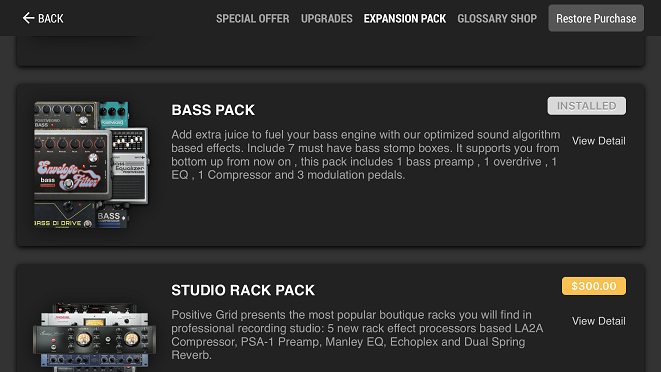The width and height of the screenshot is (661, 372).
Task: Click the Bass Pack description text
Action: (x=365, y=155)
